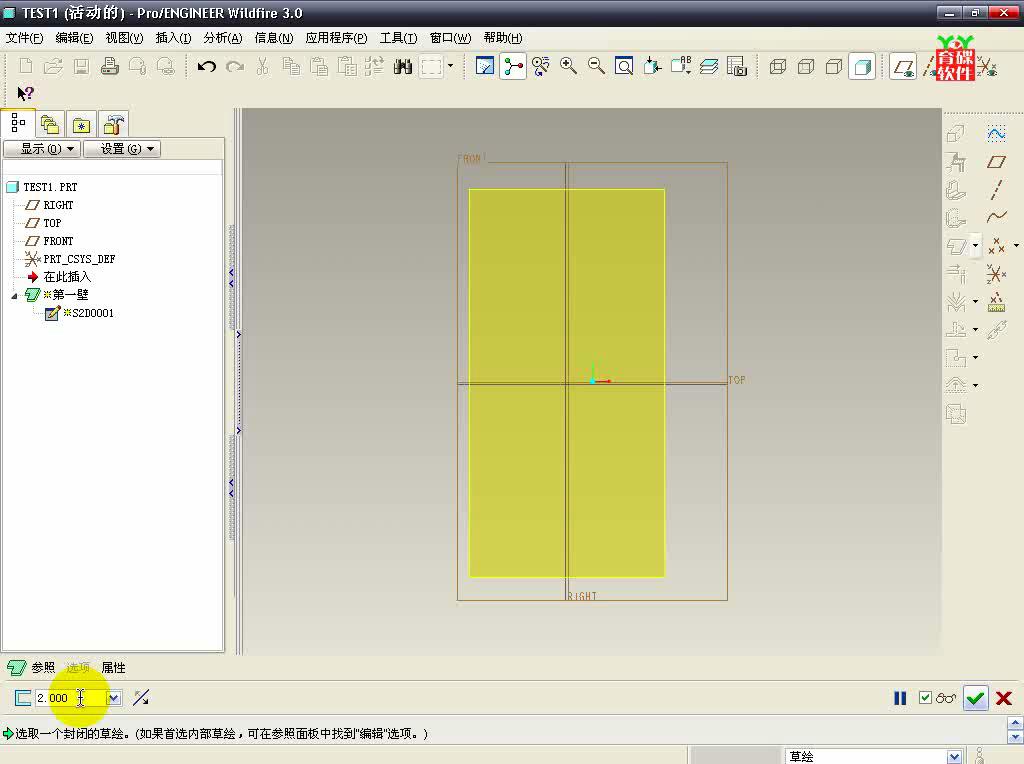Click the Datum Plane tool icon
1024x764 pixels.
pyautogui.click(x=997, y=162)
